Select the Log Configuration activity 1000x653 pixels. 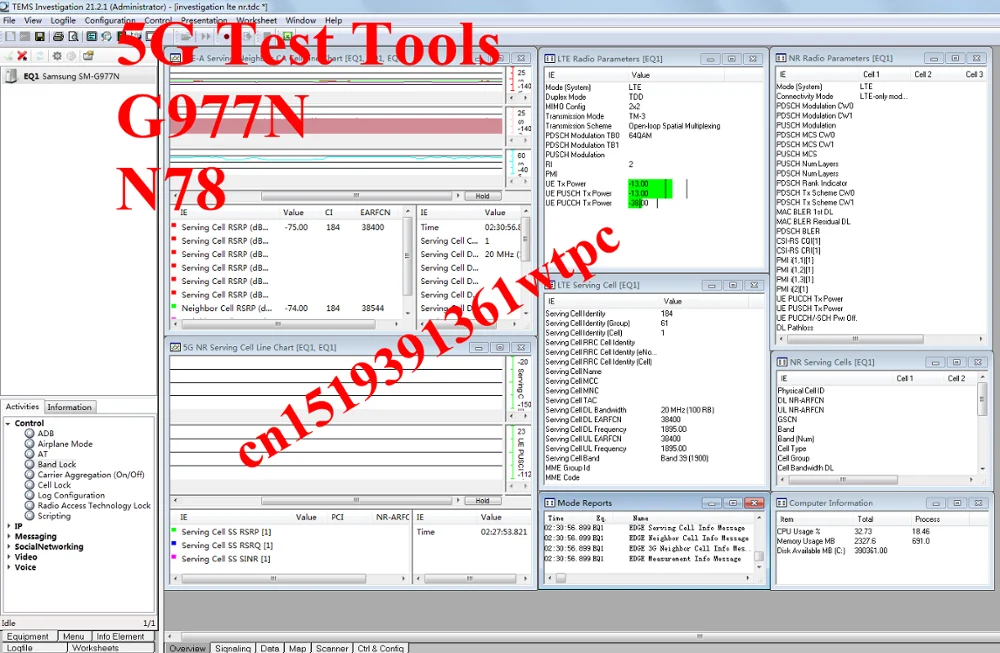[71, 495]
